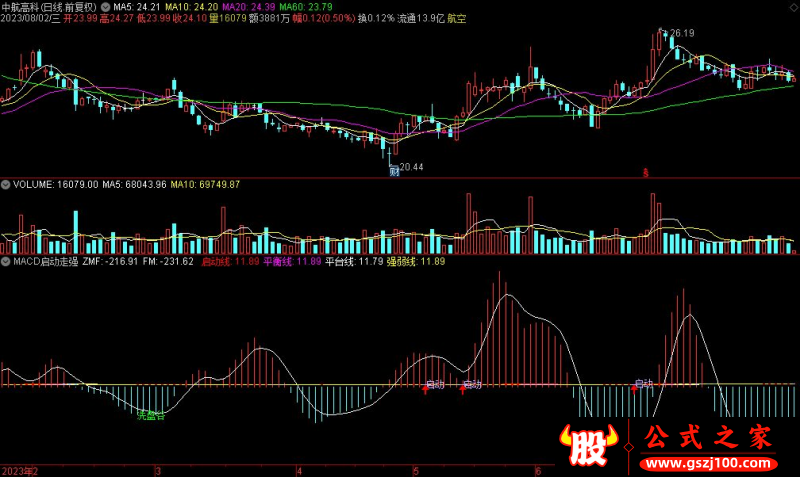Click the volume value 量16079
Image resolution: width=800 pixels, height=477 pixels.
point(228,18)
